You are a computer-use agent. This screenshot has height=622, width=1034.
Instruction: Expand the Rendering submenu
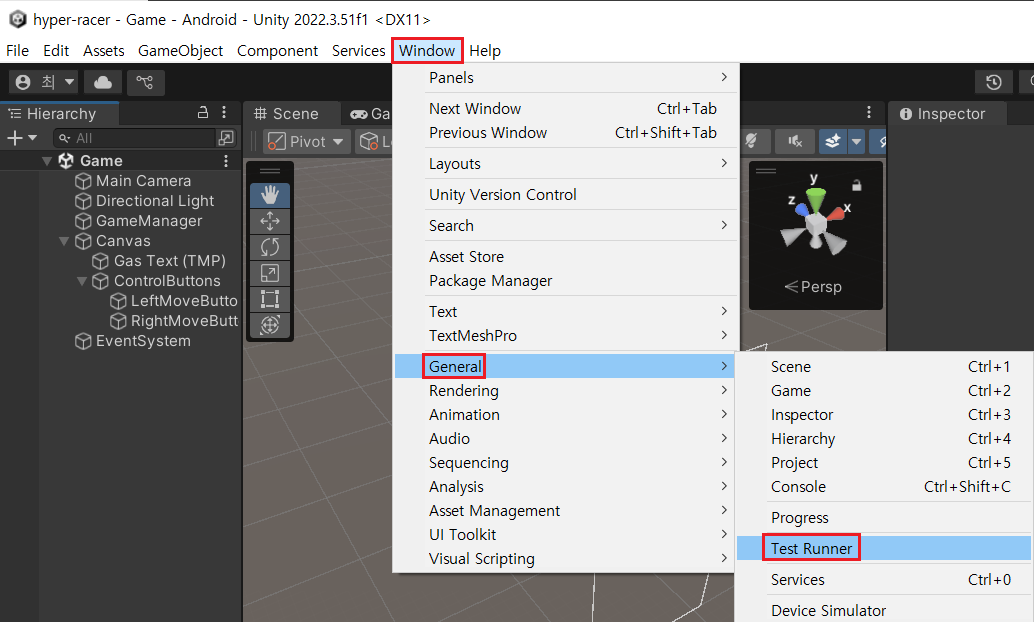(566, 390)
